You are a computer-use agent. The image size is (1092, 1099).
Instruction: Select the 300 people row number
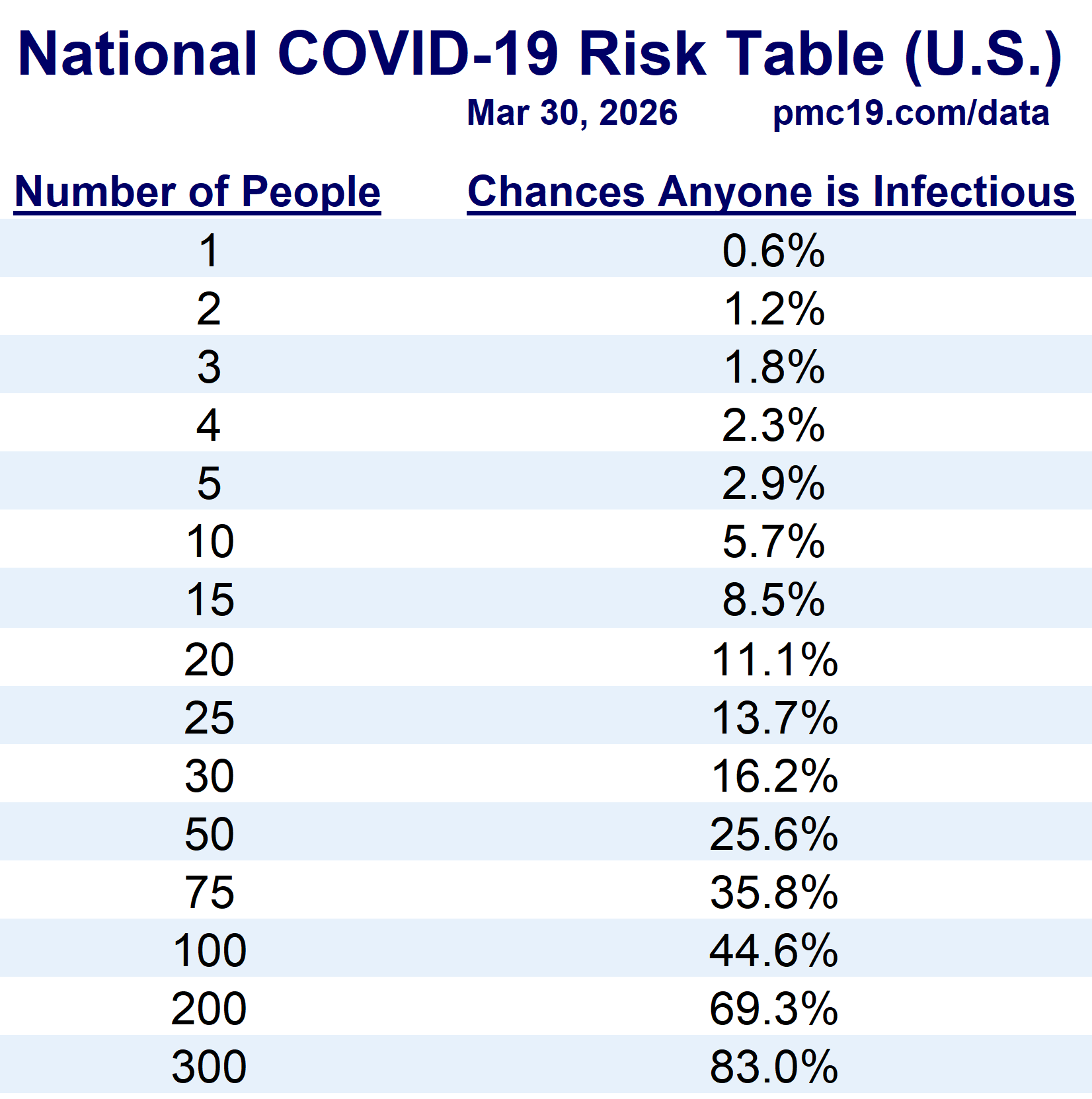pyautogui.click(x=209, y=1067)
